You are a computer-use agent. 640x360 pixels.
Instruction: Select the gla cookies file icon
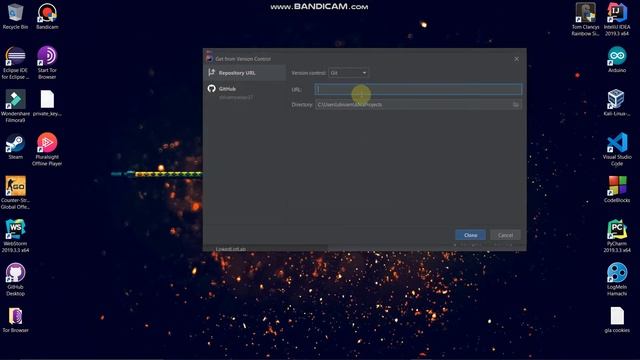pyautogui.click(x=617, y=320)
